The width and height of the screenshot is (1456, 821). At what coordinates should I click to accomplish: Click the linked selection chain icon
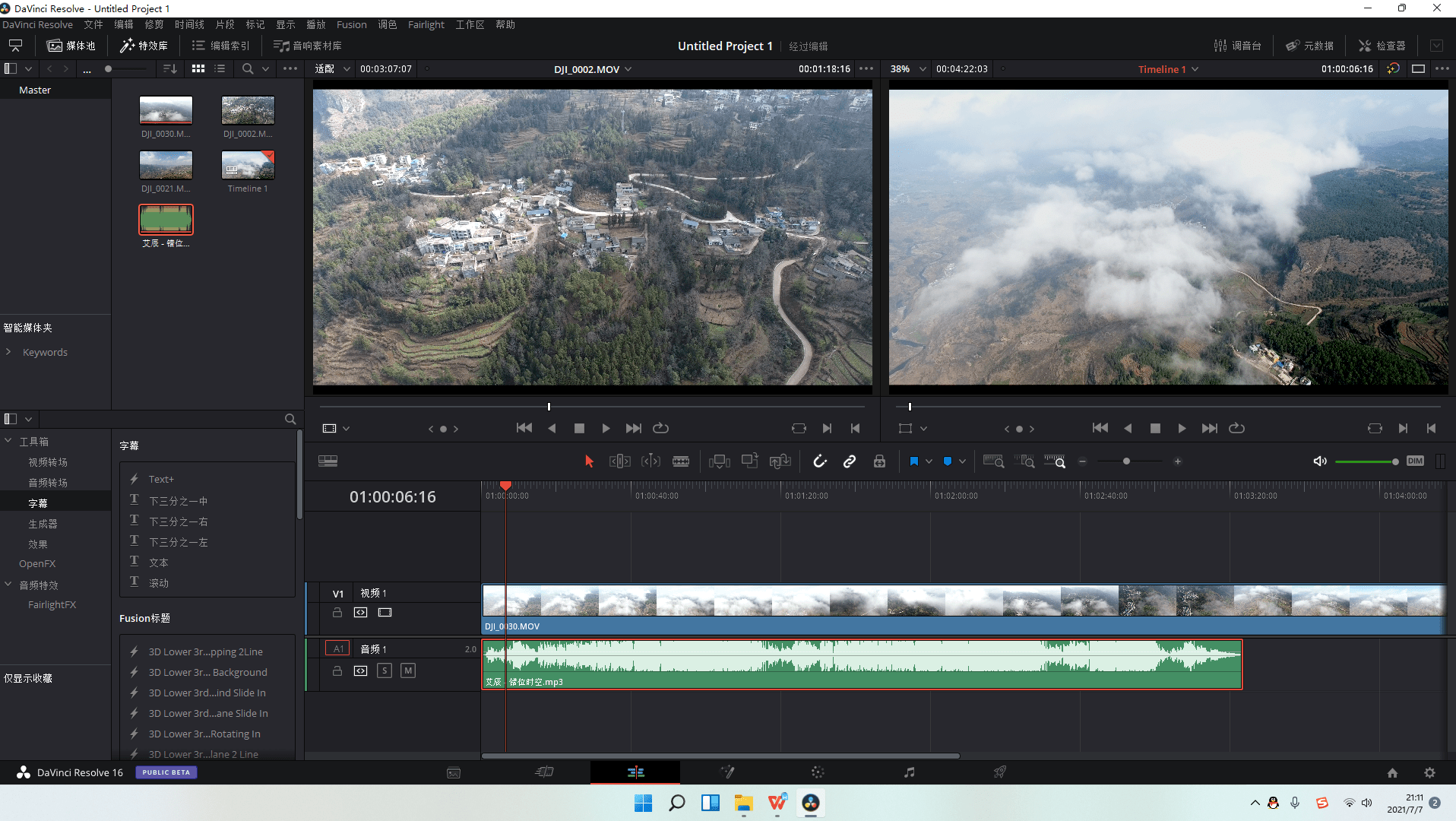click(850, 461)
